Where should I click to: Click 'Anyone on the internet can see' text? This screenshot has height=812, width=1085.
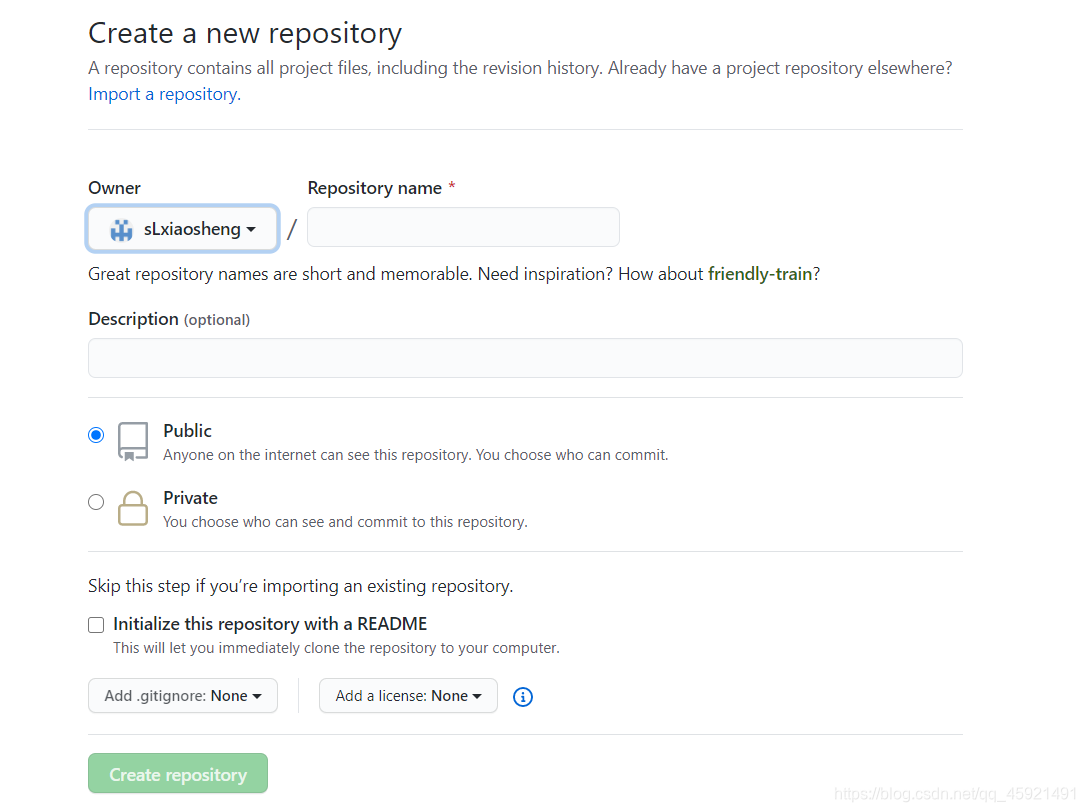(416, 455)
